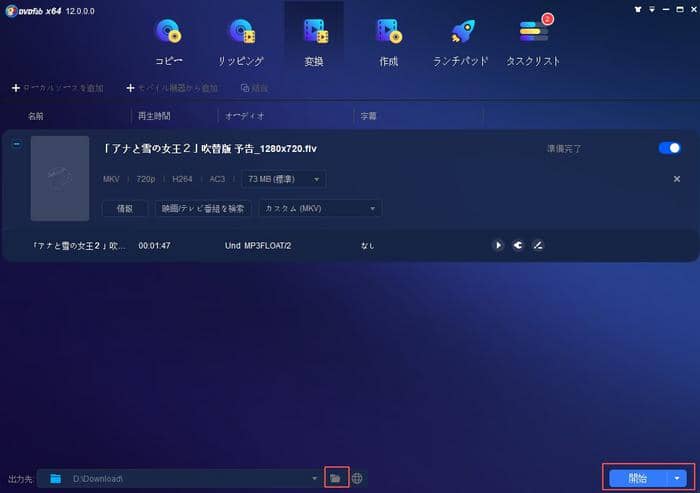Click the video thumbnail placeholder
This screenshot has height=493, width=700.
[60, 178]
